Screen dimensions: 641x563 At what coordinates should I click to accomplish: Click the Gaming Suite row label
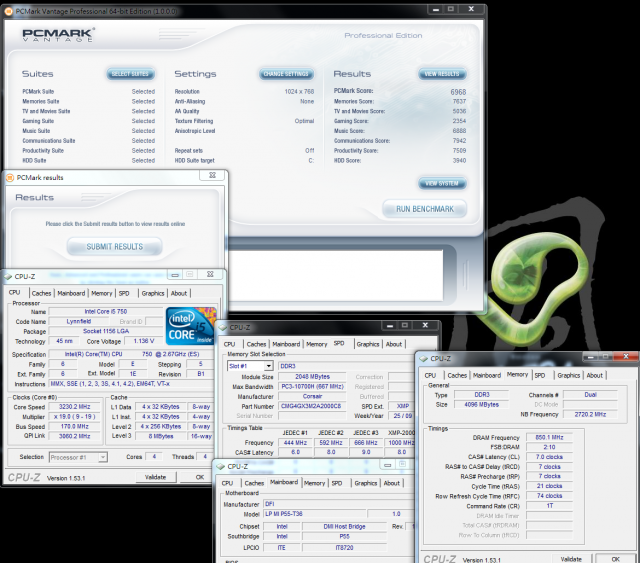pyautogui.click(x=38, y=121)
